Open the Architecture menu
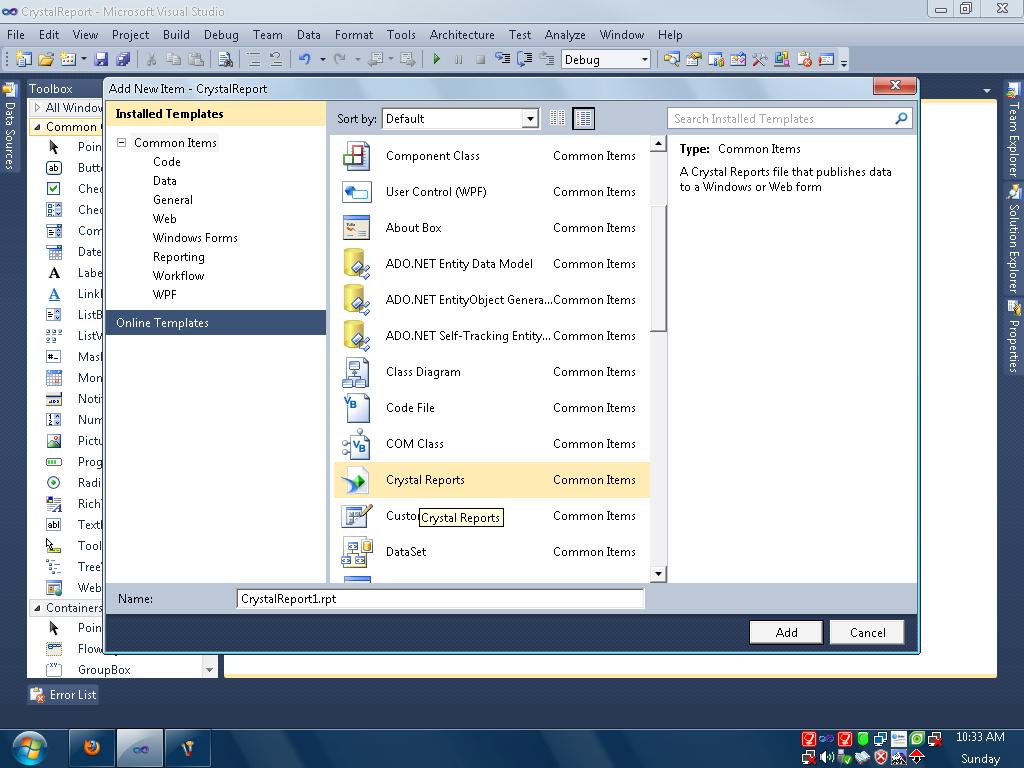 point(461,34)
